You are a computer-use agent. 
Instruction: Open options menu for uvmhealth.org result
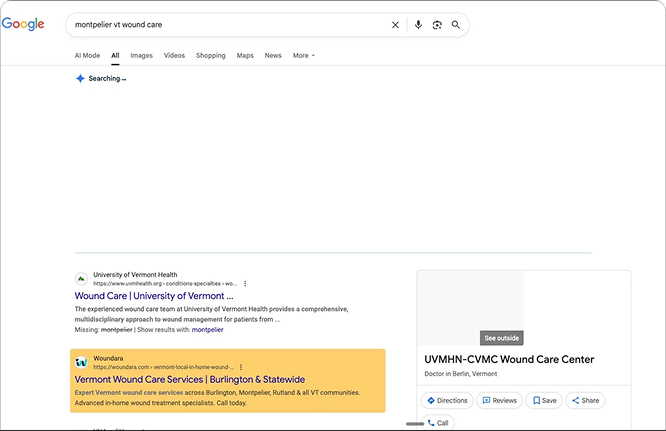coord(245,284)
